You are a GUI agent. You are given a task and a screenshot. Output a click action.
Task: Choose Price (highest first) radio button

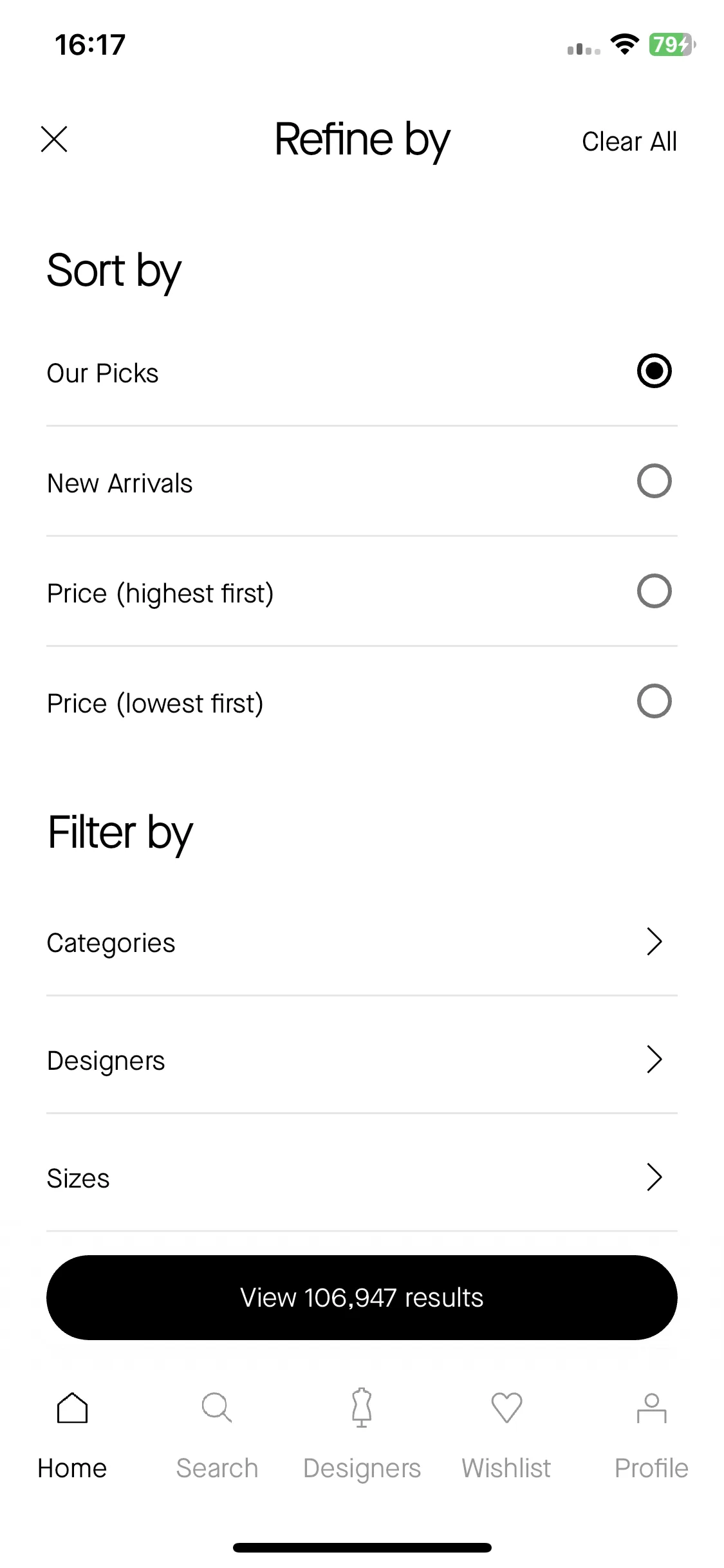point(654,592)
